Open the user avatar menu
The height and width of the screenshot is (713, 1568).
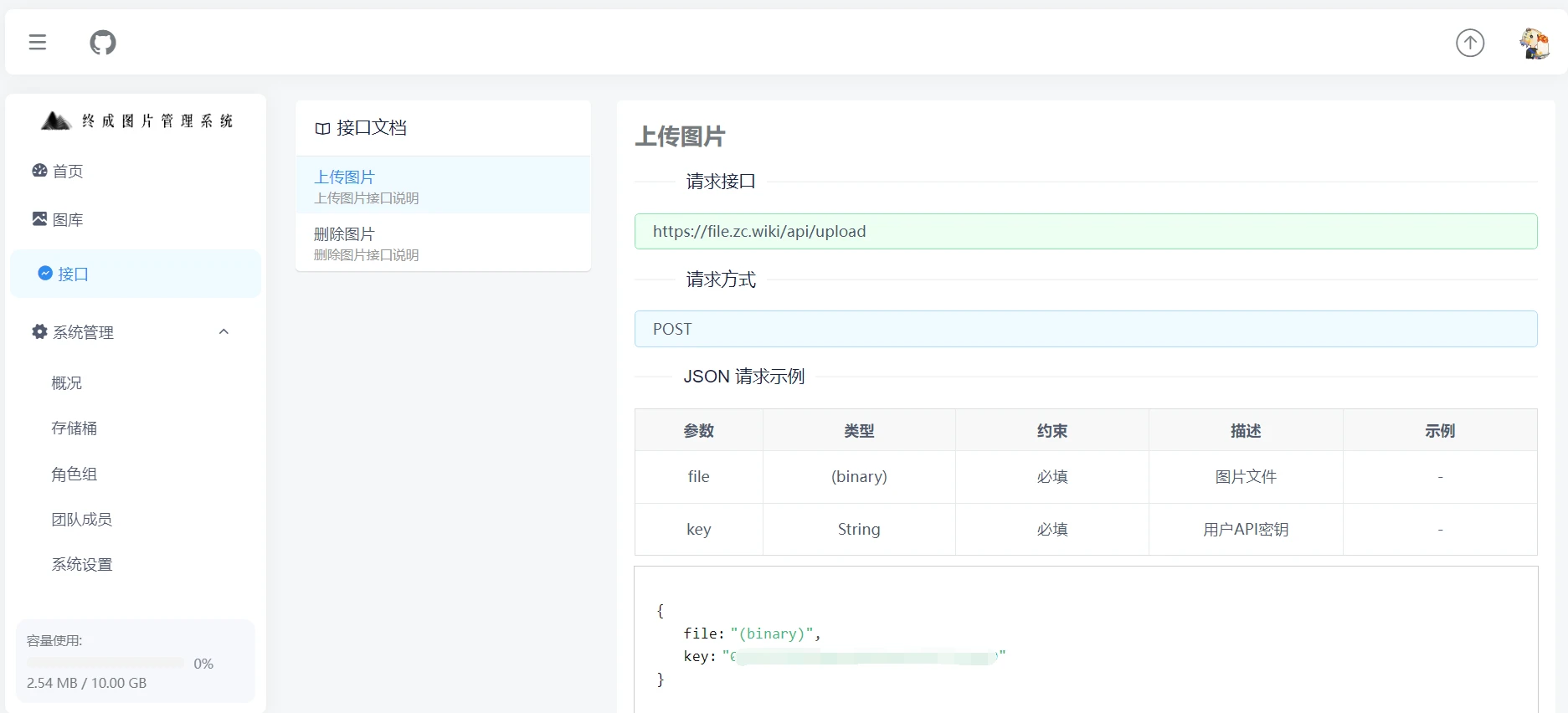click(1534, 43)
